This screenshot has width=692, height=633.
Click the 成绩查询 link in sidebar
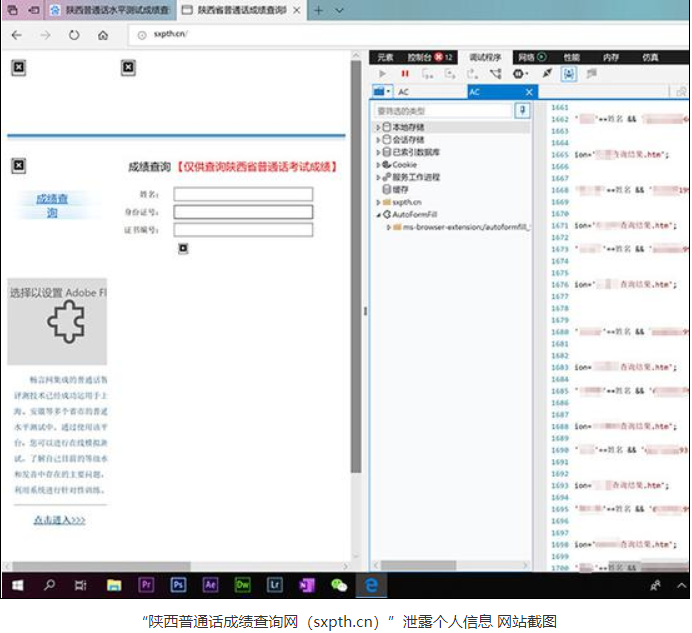(52, 206)
